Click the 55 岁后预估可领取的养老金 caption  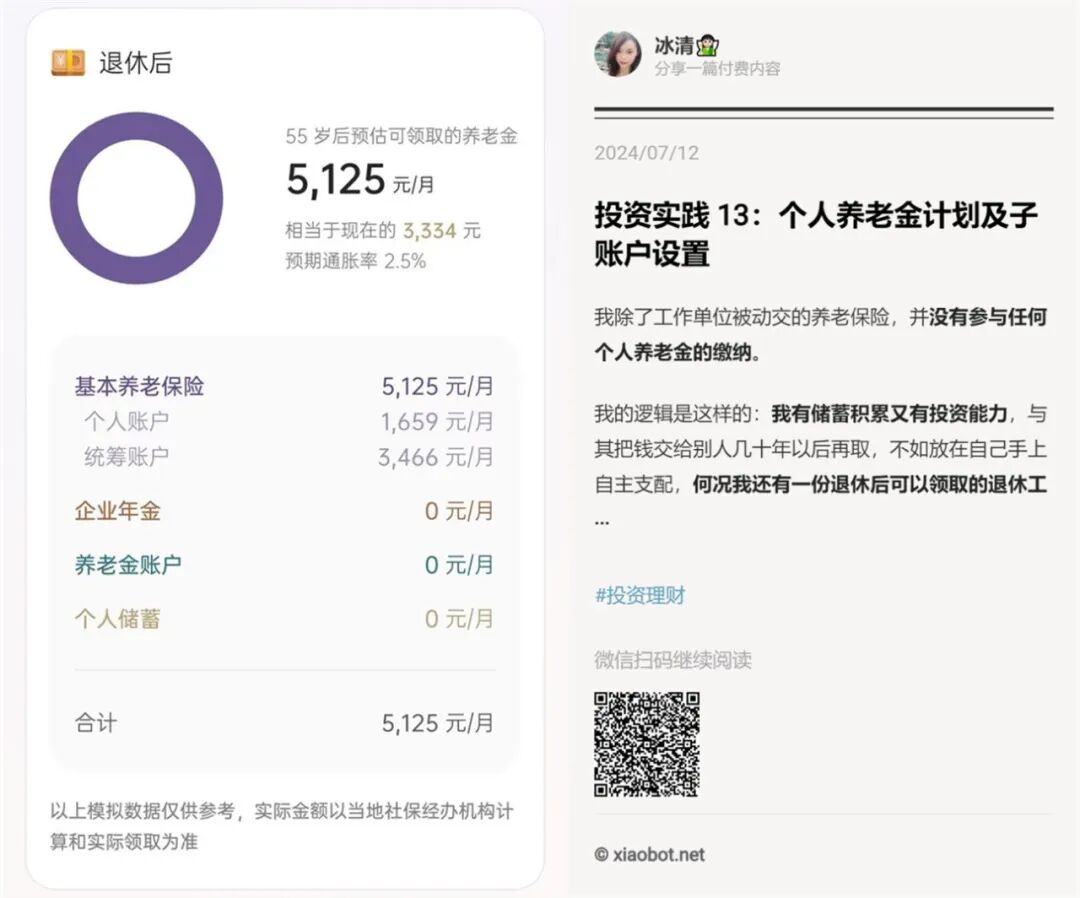tap(402, 136)
